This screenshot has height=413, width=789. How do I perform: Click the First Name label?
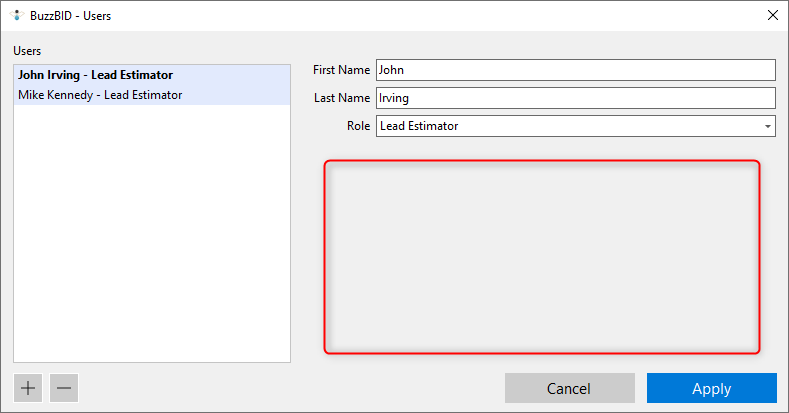341,70
